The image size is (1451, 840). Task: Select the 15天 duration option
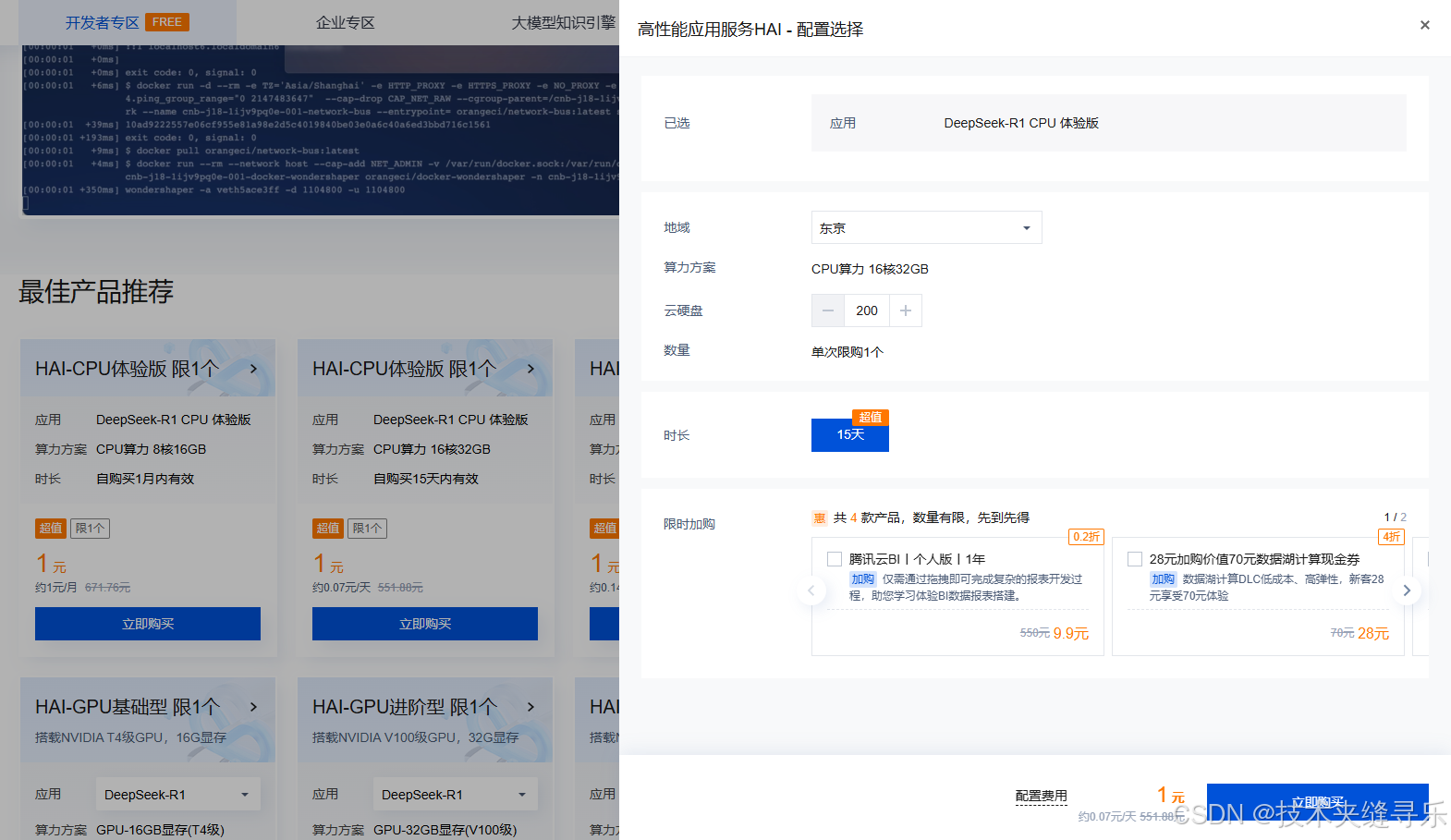tap(850, 435)
